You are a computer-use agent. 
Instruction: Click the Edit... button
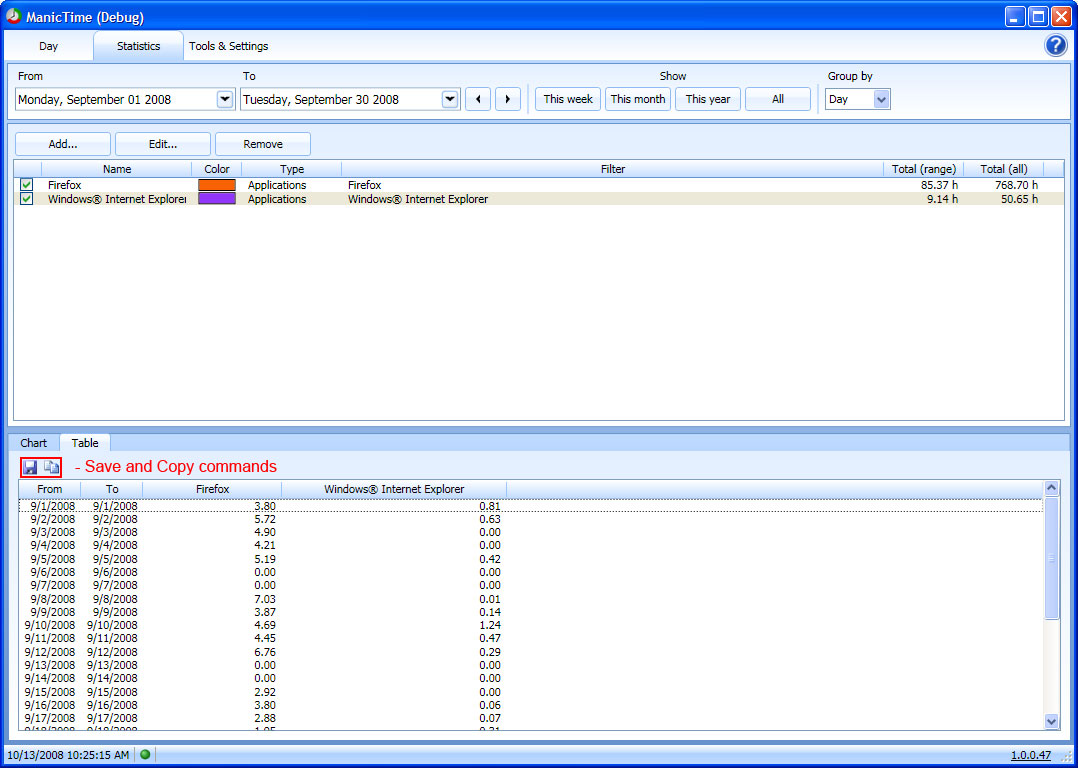pos(163,144)
